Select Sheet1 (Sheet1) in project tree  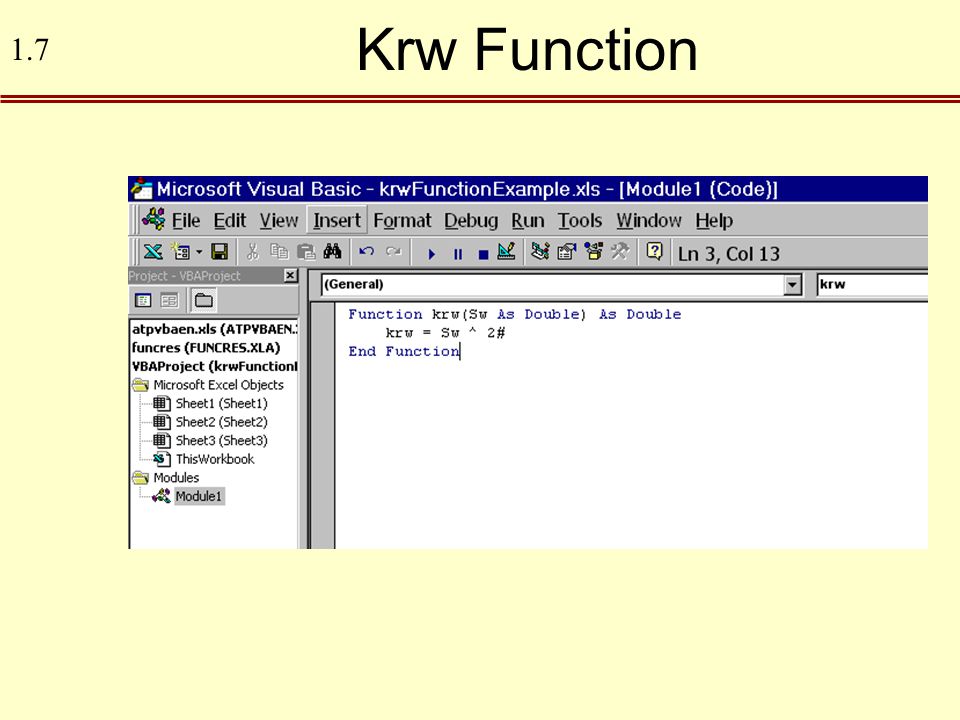pyautogui.click(x=221, y=403)
